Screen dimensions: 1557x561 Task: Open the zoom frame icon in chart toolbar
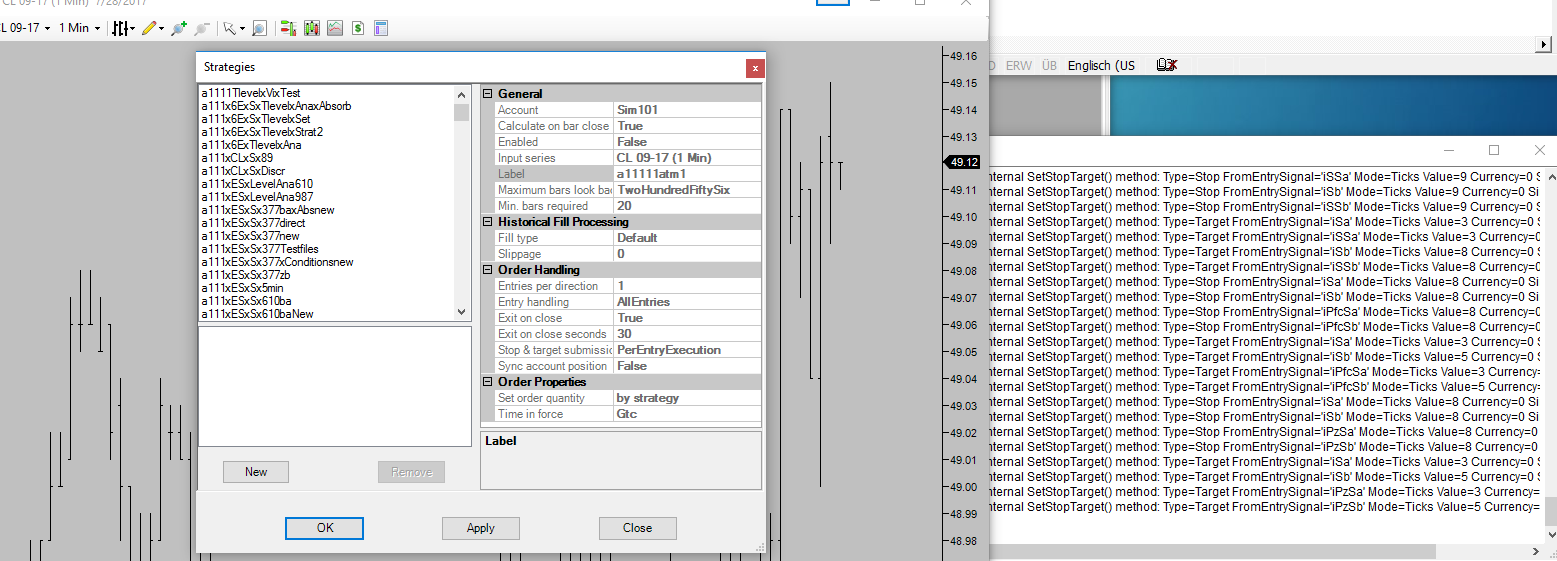pos(259,28)
